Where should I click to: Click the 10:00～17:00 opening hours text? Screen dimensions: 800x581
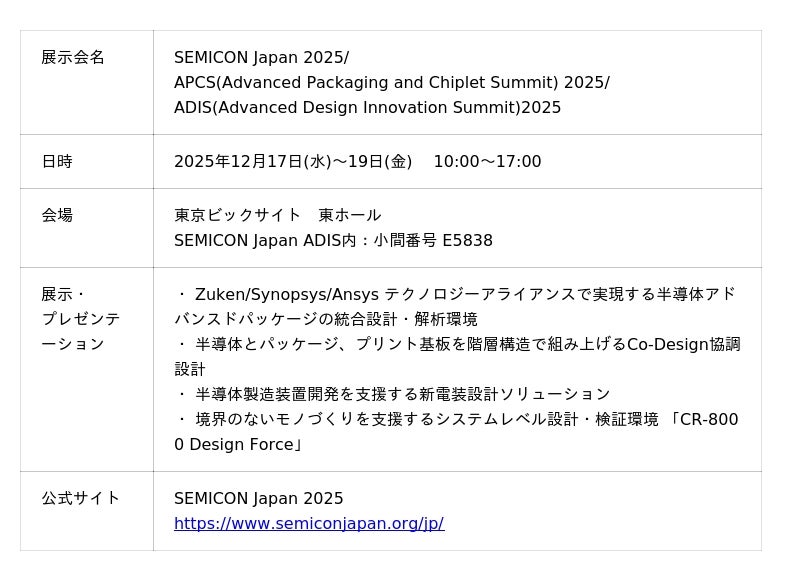click(487, 161)
